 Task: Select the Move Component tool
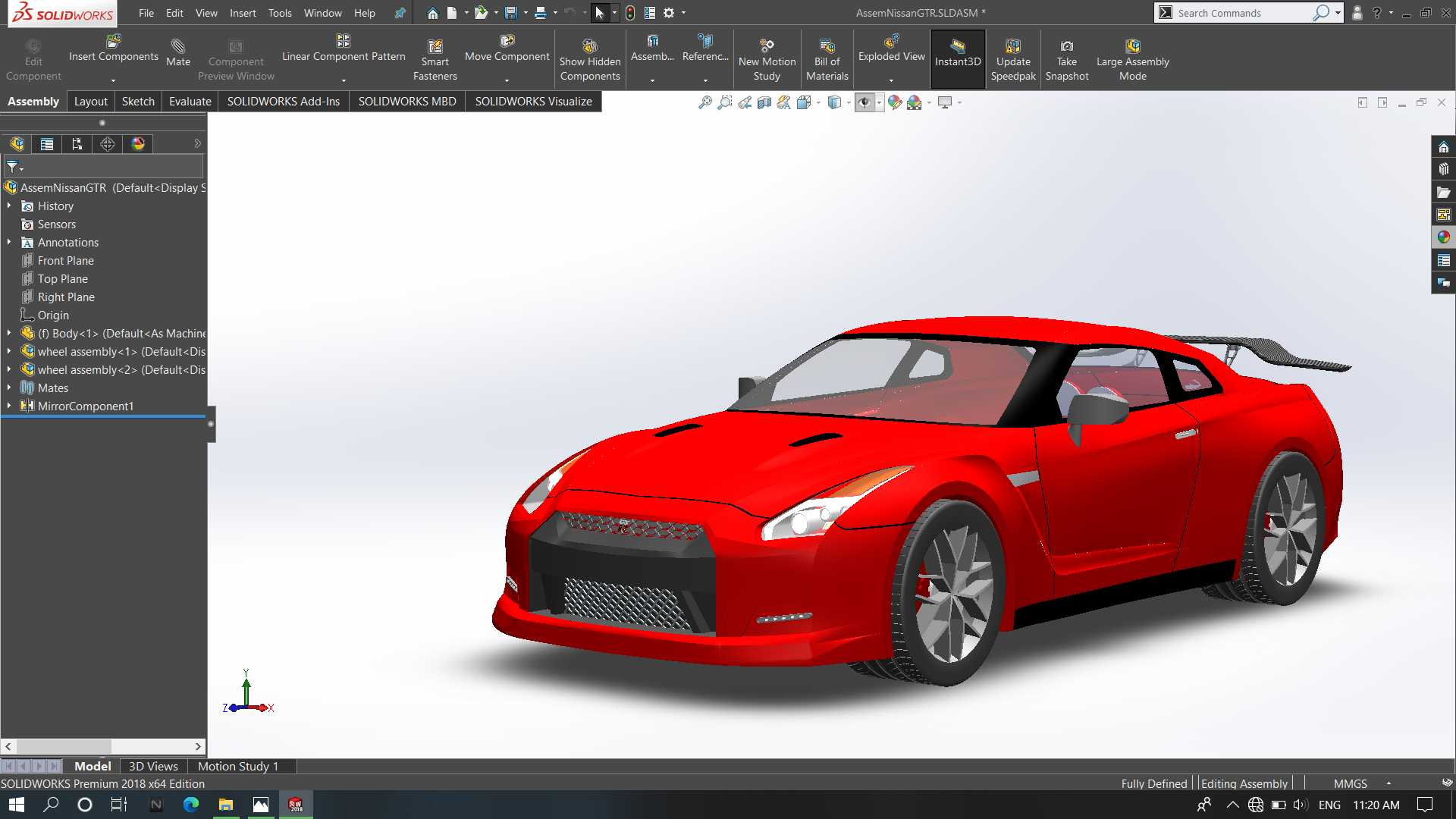coord(507,49)
